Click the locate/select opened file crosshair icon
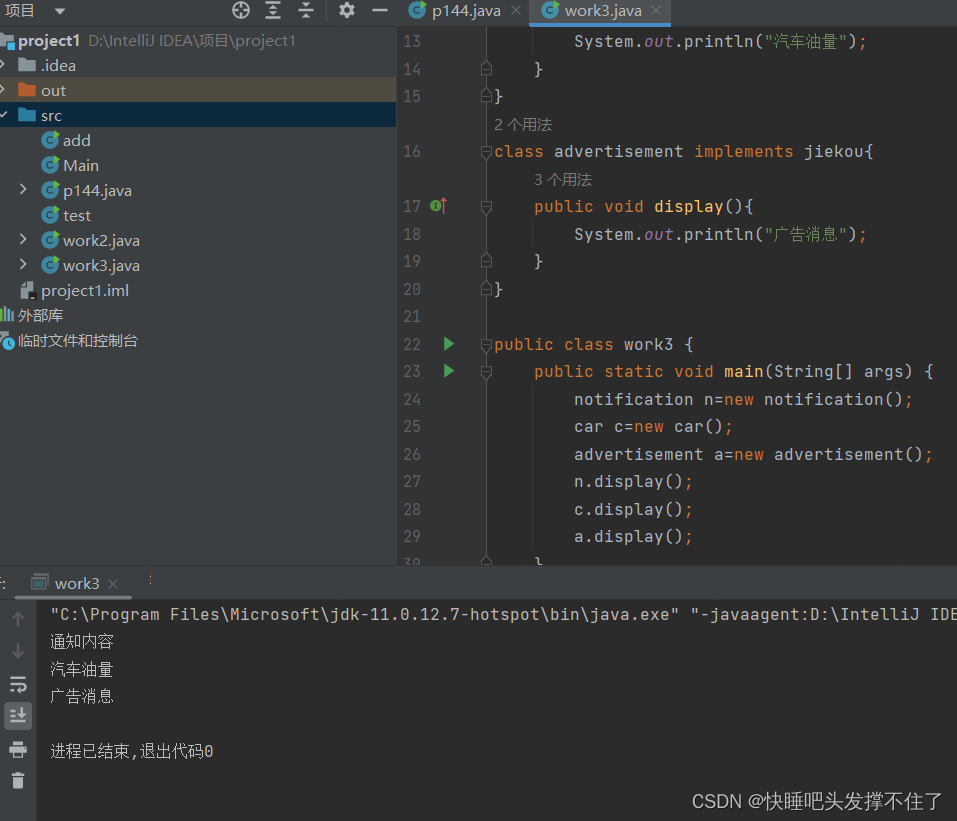The width and height of the screenshot is (957, 821). coord(241,10)
